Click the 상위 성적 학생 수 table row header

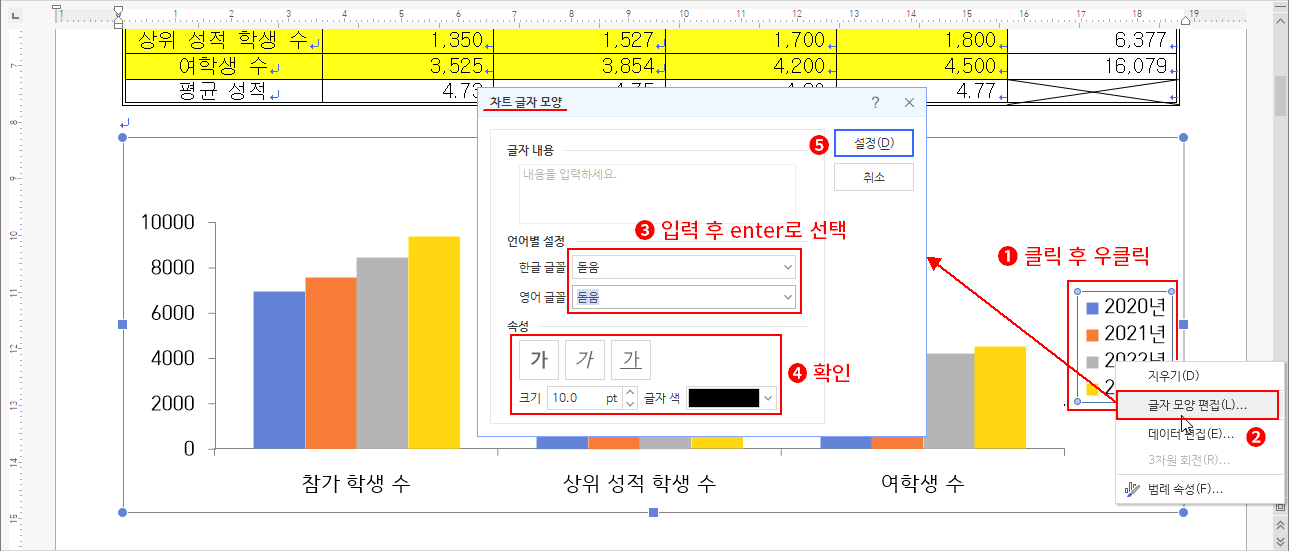223,40
